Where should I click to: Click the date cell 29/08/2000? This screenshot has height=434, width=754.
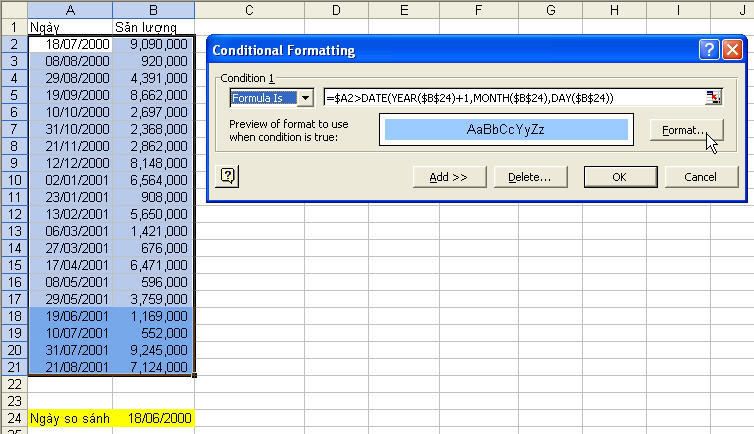70,78
